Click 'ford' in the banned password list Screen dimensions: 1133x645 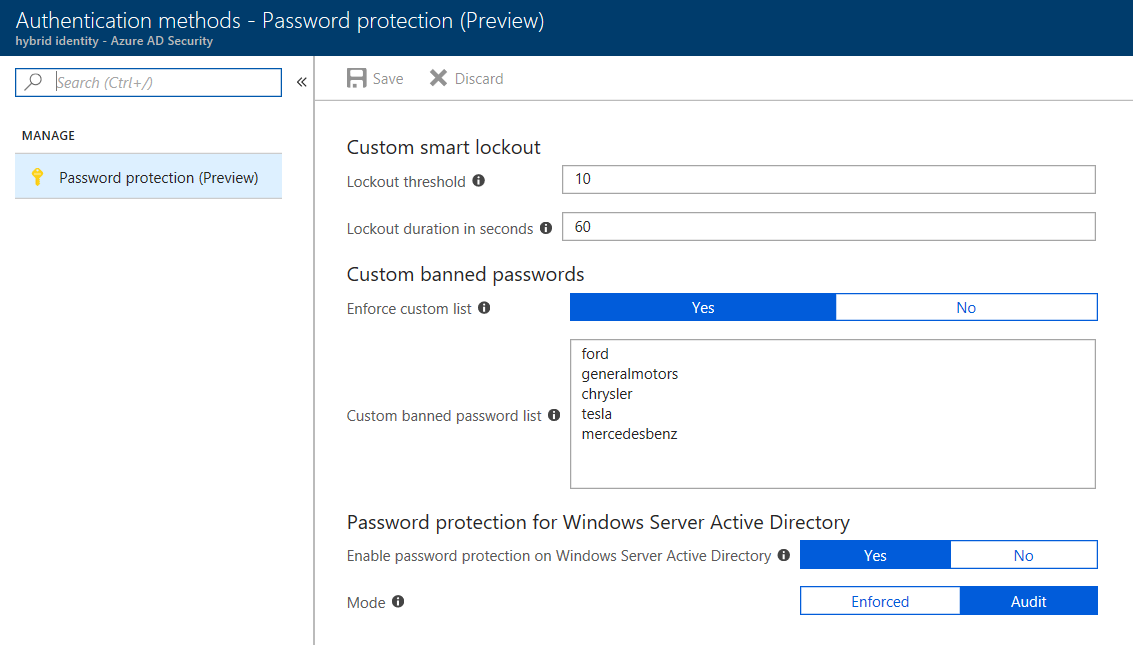(x=595, y=354)
